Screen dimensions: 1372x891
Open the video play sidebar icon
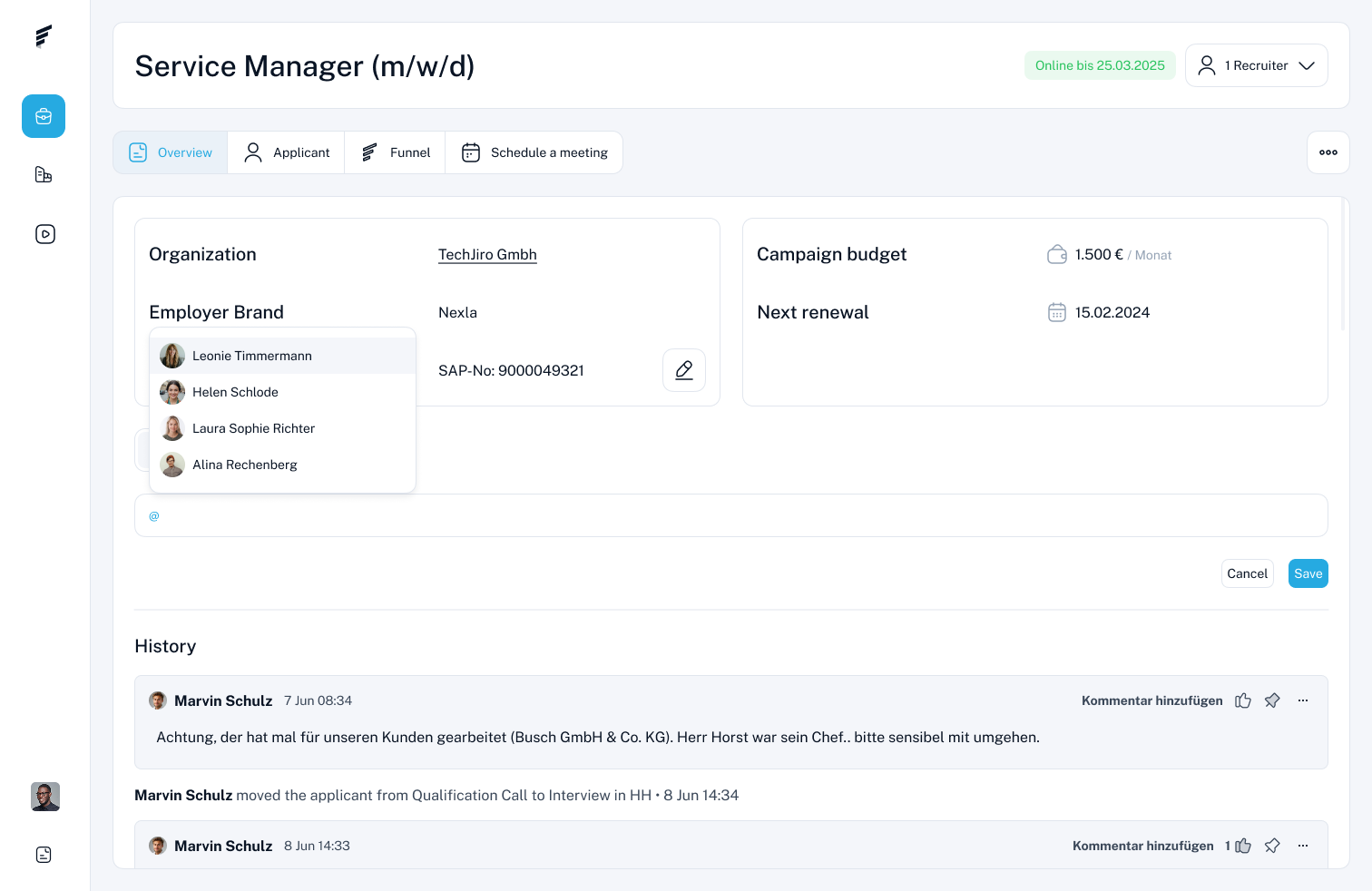point(44,234)
